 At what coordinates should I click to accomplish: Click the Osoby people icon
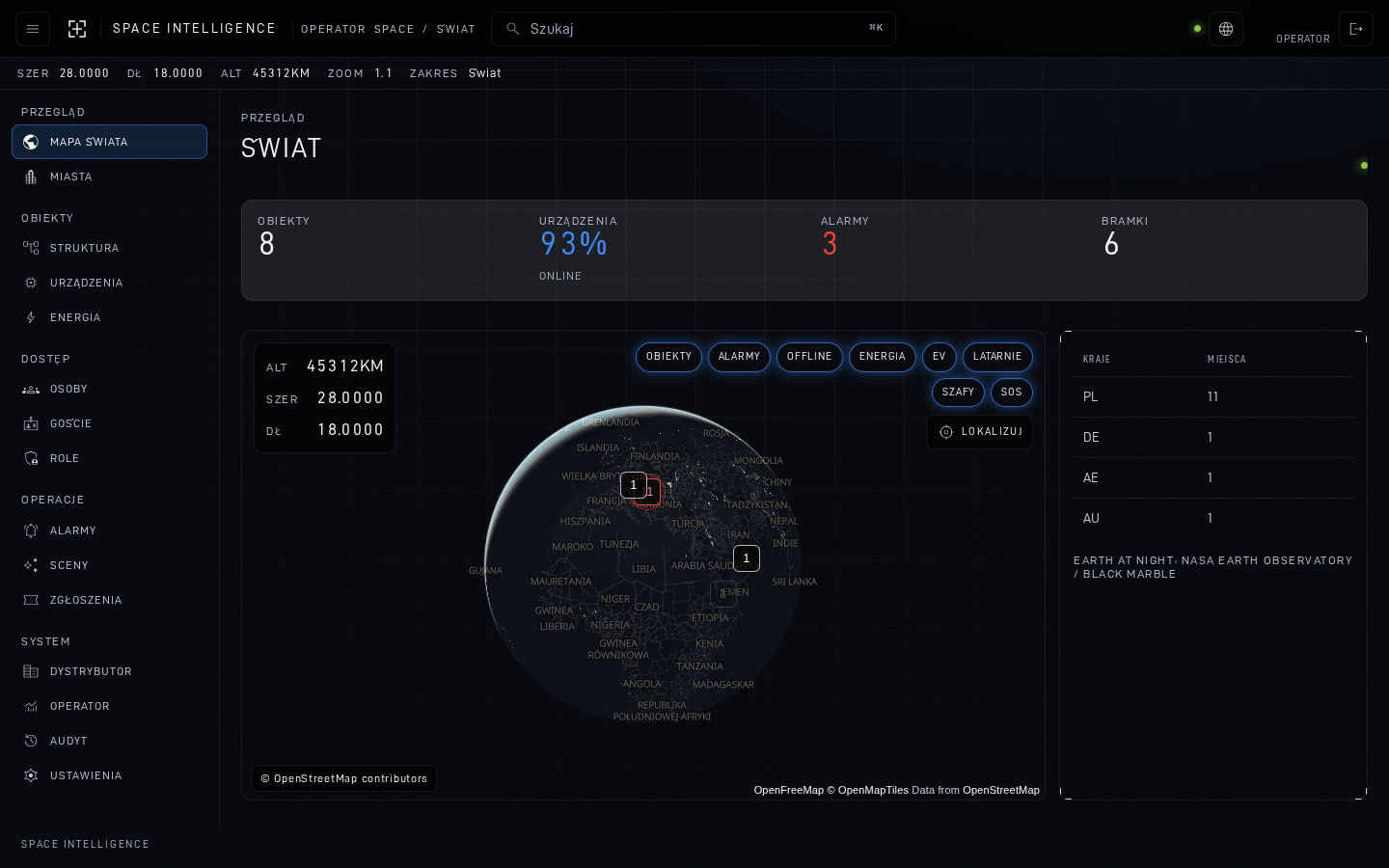click(31, 389)
